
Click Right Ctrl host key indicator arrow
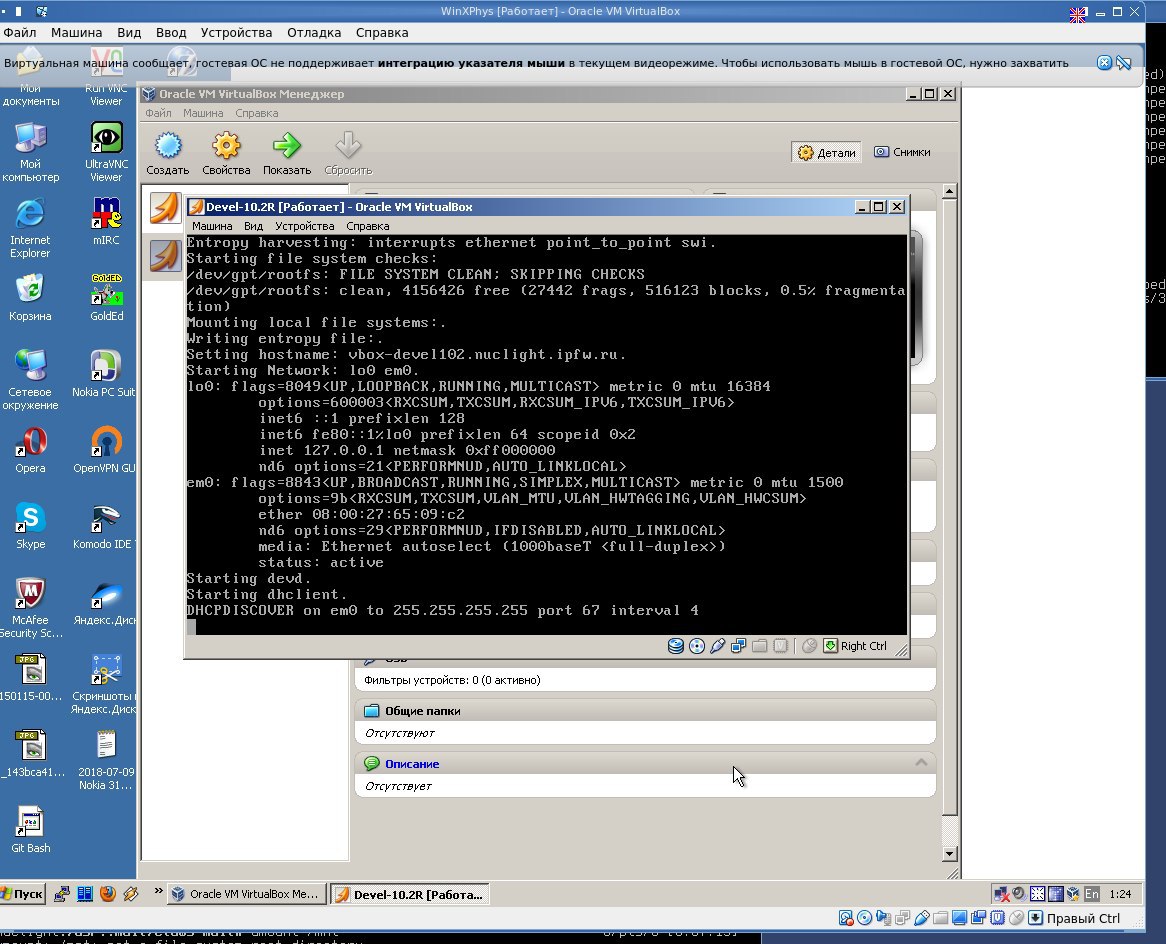[x=831, y=646]
